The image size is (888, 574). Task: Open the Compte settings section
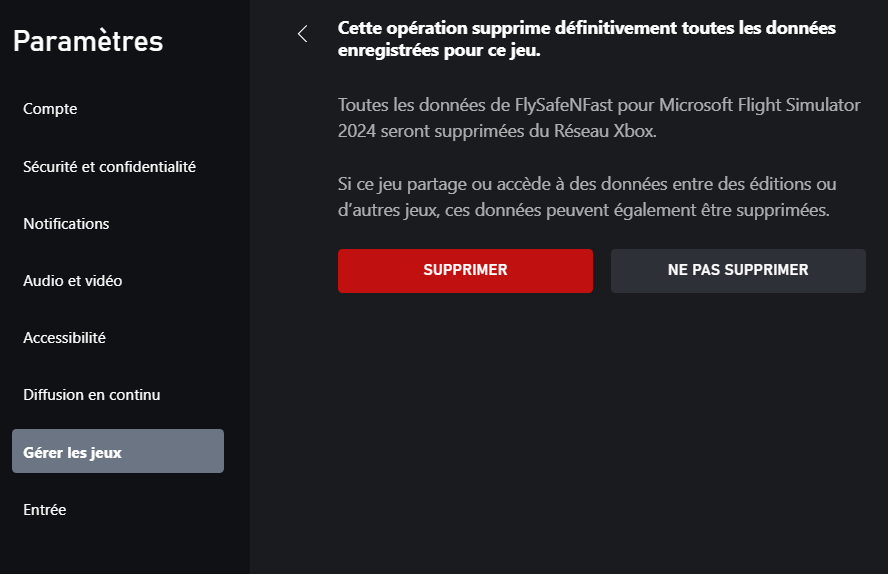50,109
